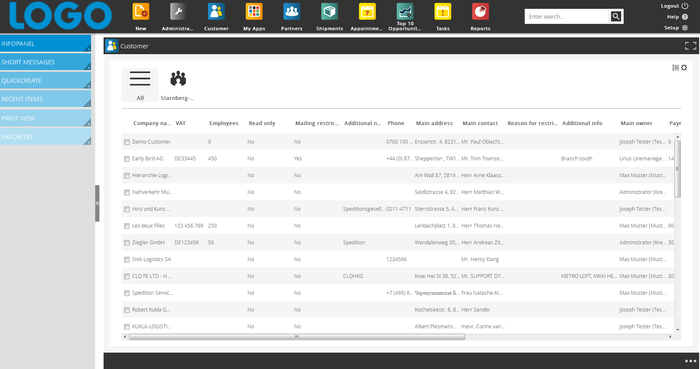
Task: Open the Reports pie chart icon
Action: [x=480, y=12]
